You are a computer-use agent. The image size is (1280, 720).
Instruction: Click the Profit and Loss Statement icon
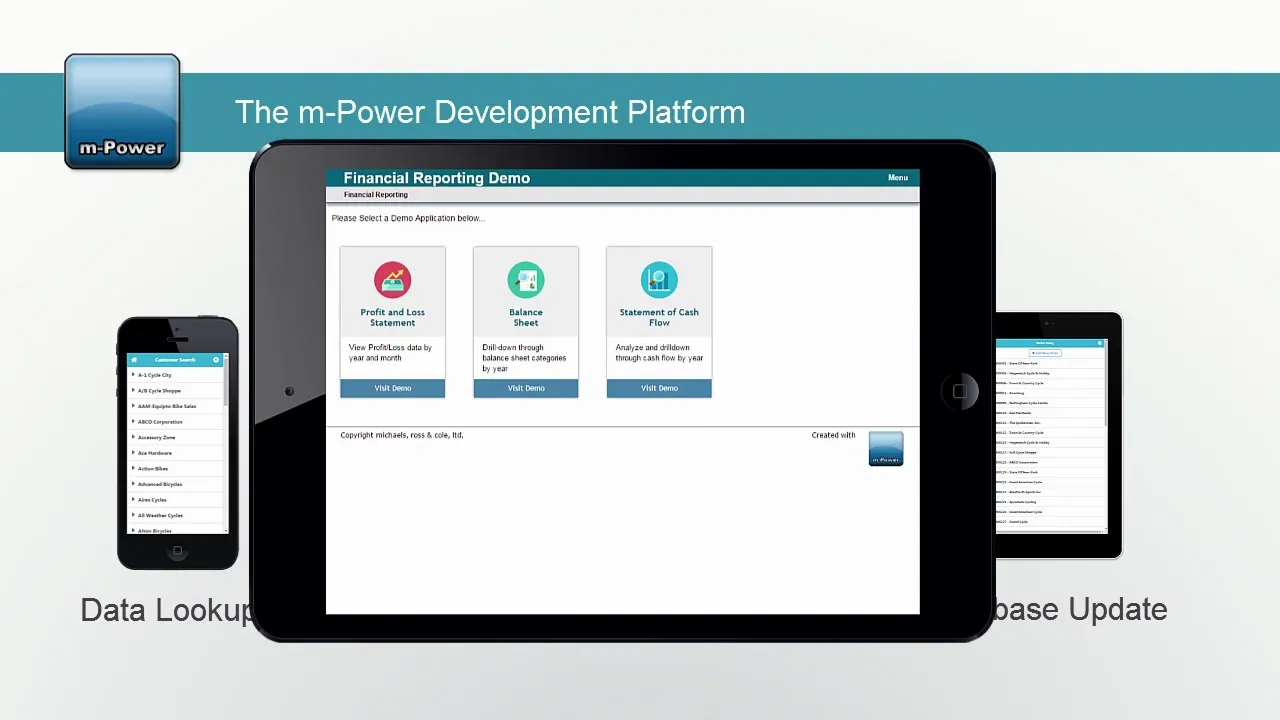point(392,280)
